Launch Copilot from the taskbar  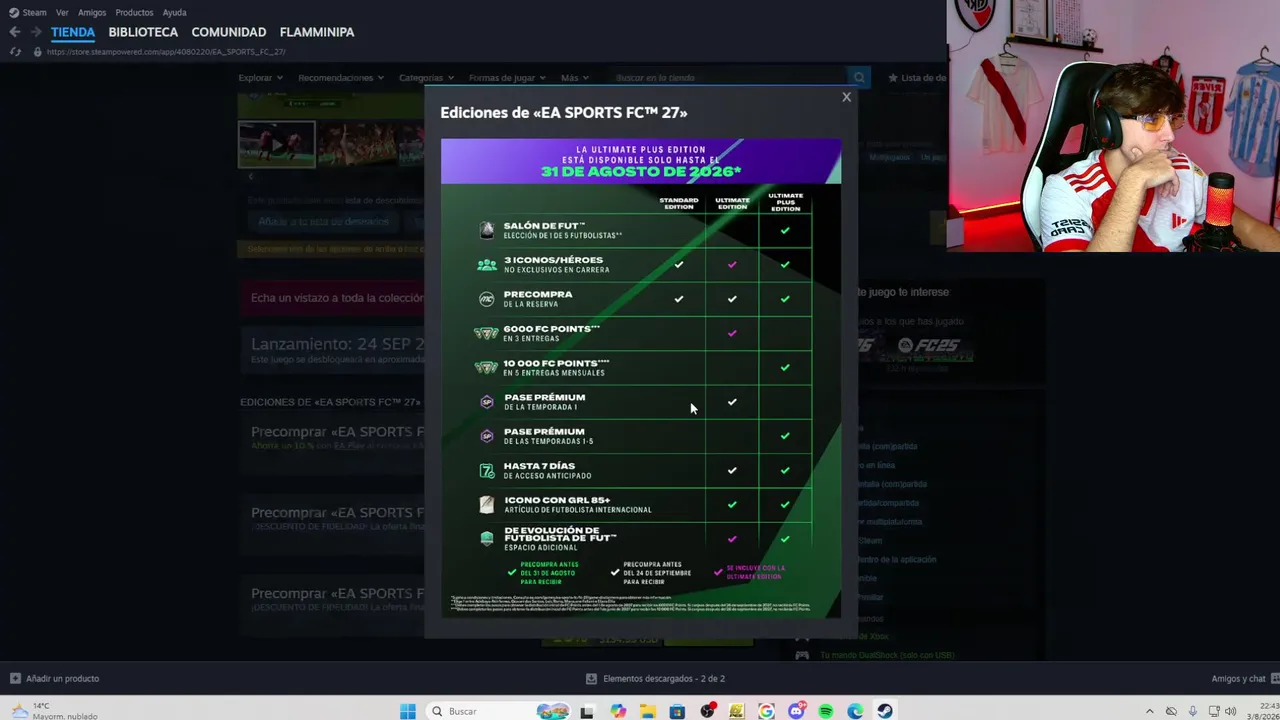point(618,711)
